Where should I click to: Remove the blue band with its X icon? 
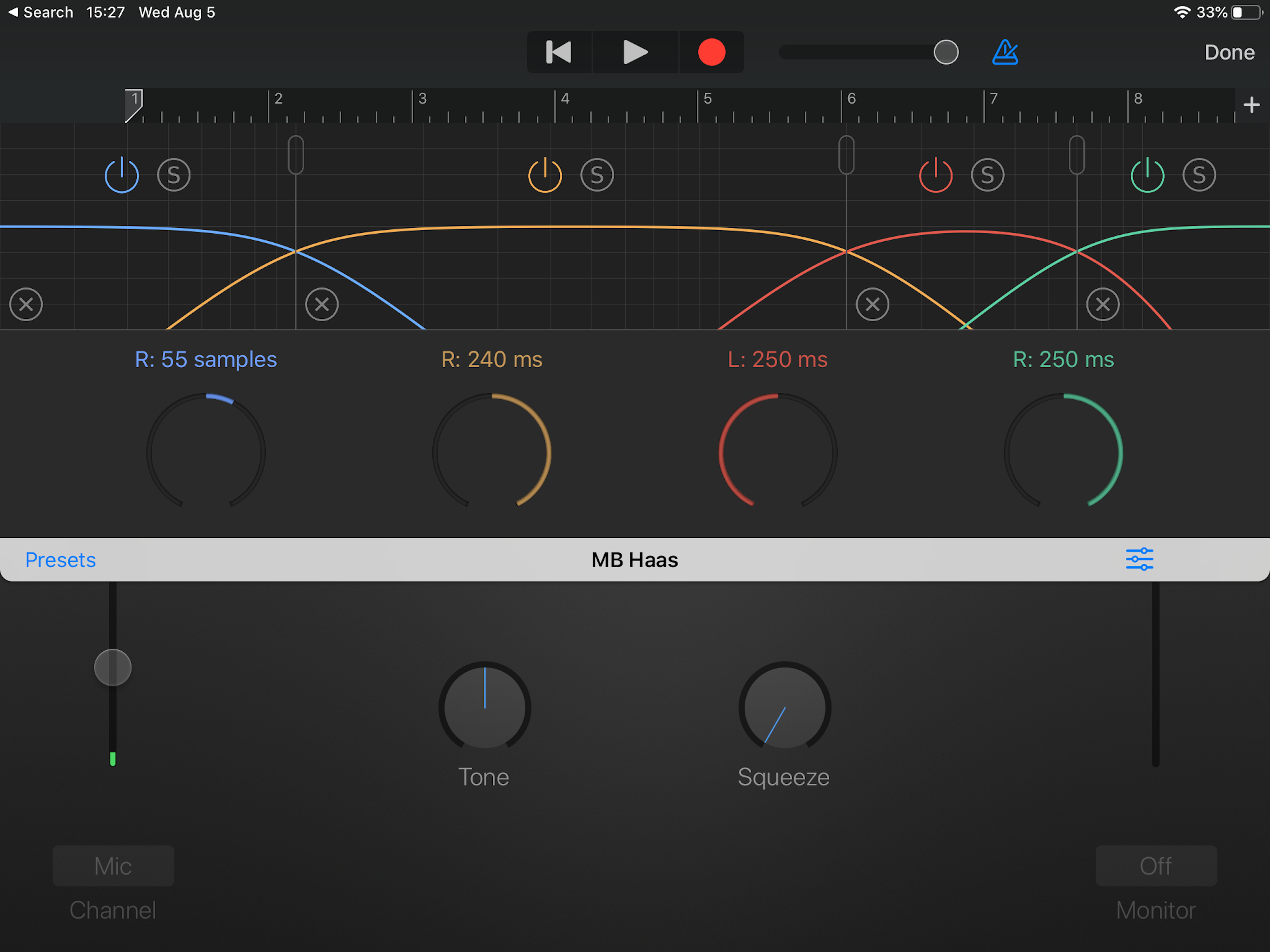(x=26, y=304)
